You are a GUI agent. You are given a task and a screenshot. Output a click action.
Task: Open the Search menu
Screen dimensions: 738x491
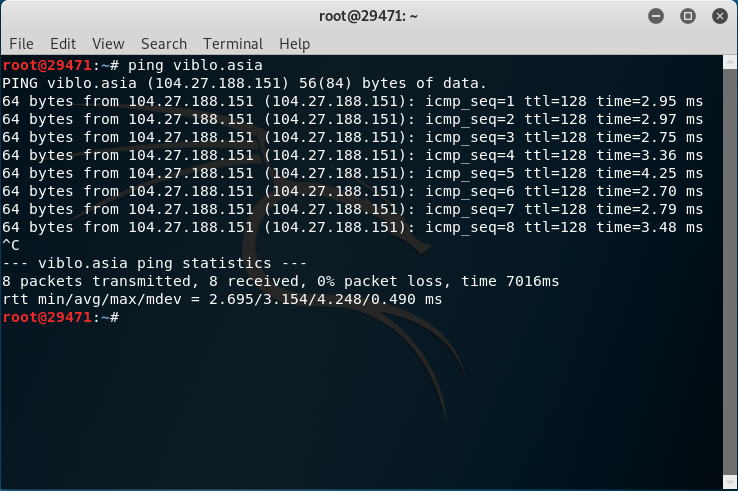click(164, 44)
